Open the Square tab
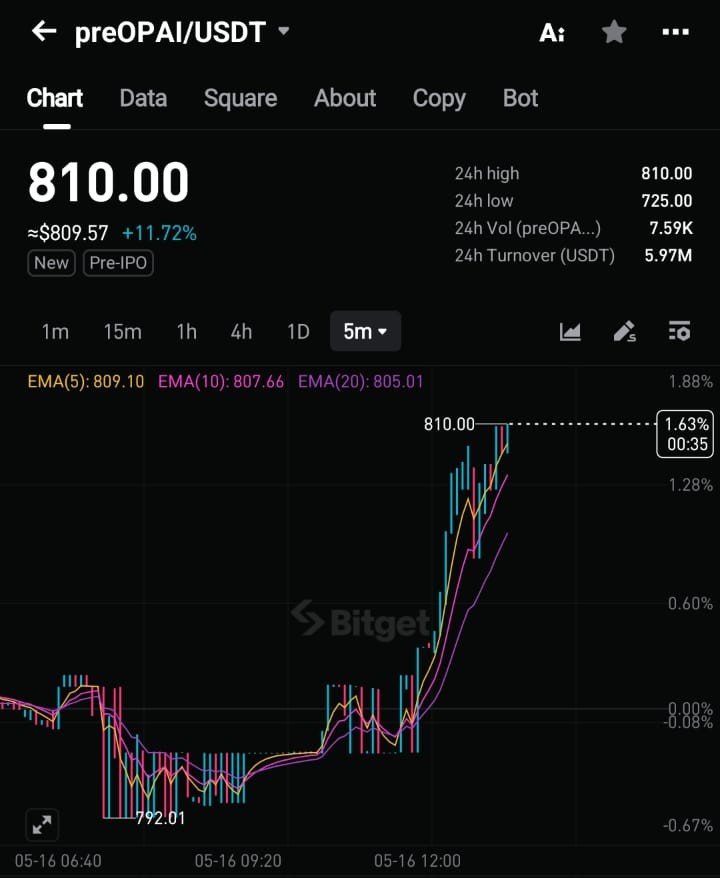720x878 pixels. pyautogui.click(x=241, y=99)
